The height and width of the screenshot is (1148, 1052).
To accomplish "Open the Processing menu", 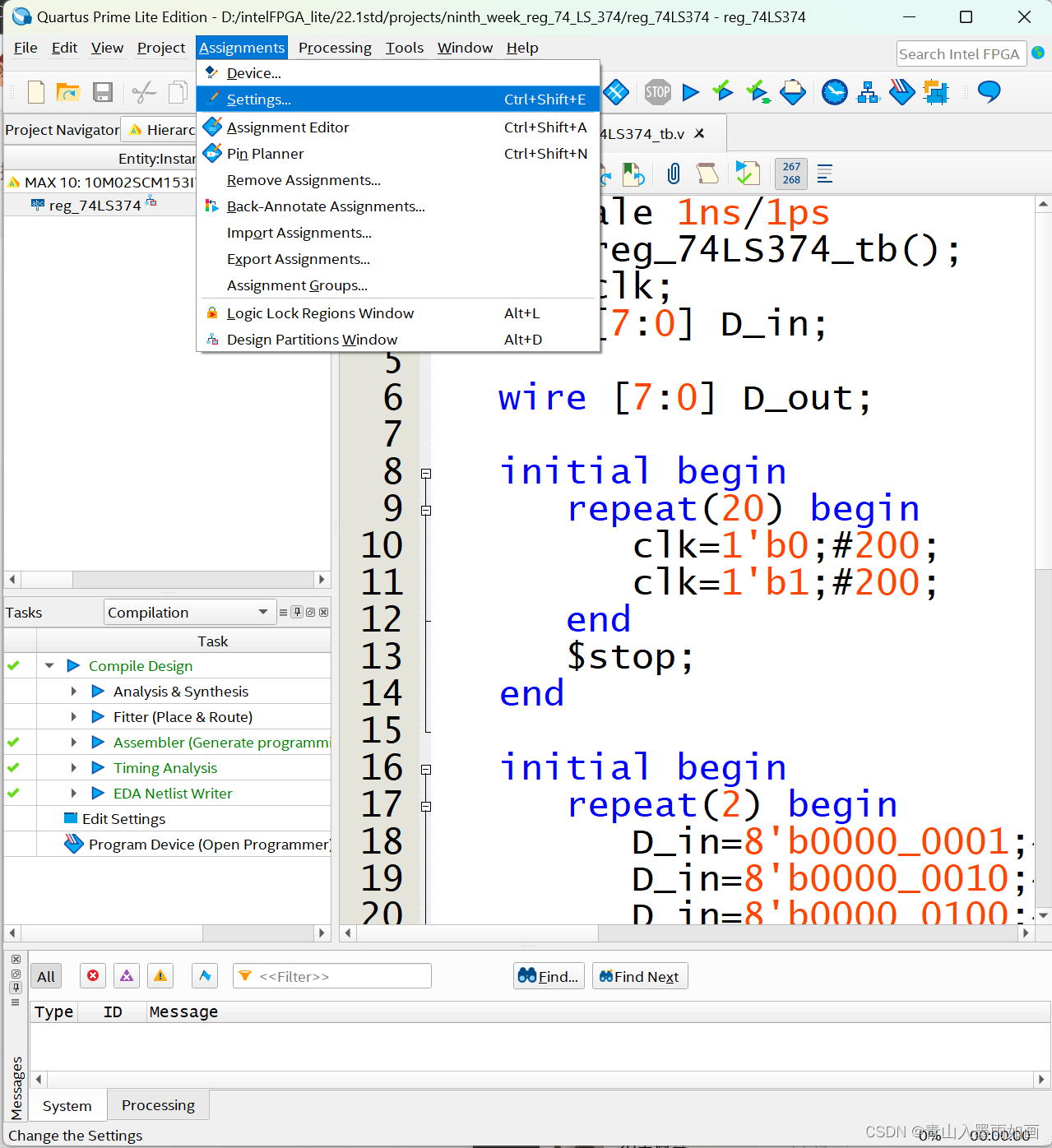I will point(335,48).
